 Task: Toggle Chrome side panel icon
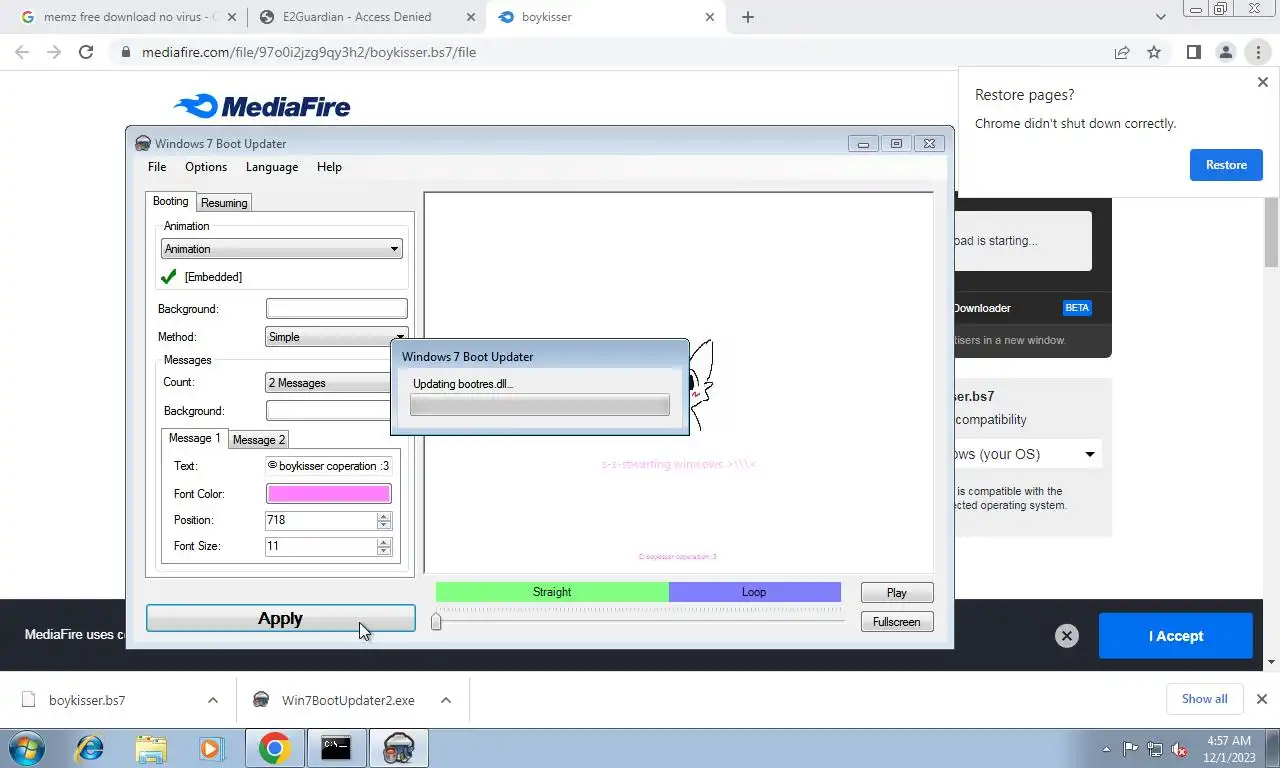pyautogui.click(x=1194, y=52)
